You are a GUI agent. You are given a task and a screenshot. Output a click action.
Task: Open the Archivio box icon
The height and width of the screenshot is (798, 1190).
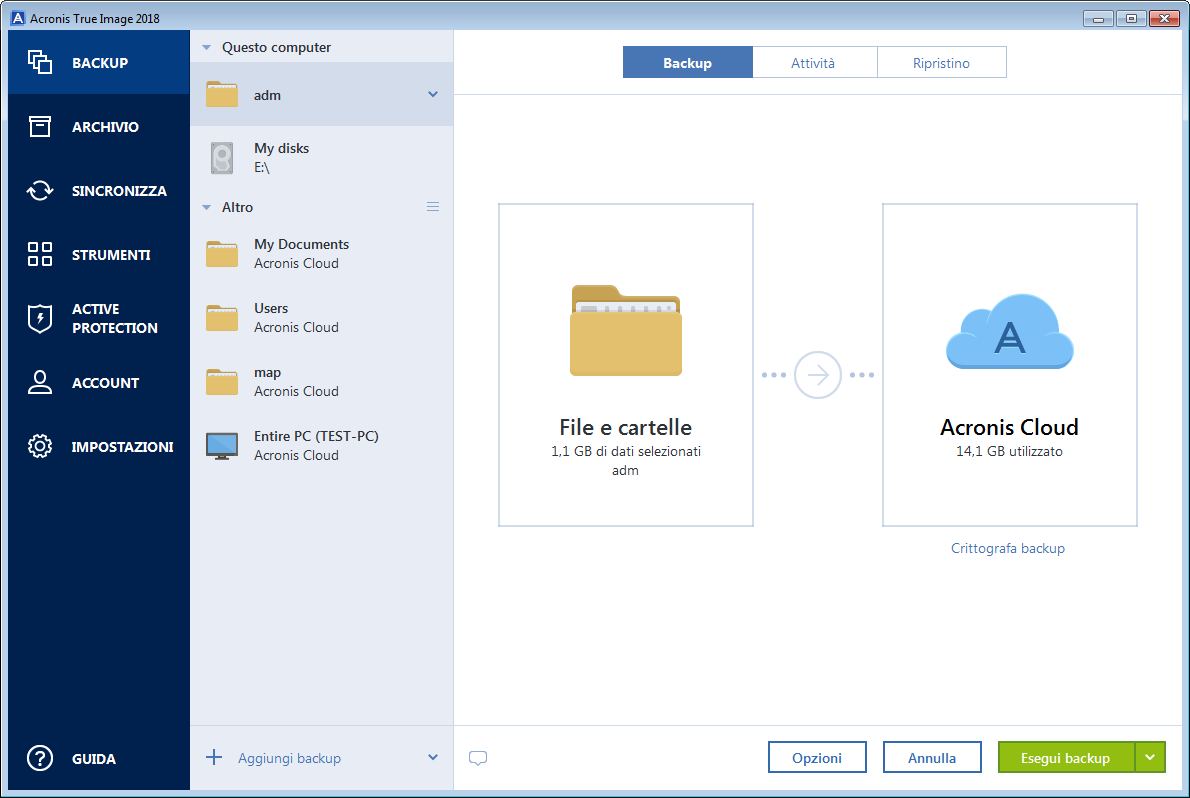[x=39, y=126]
